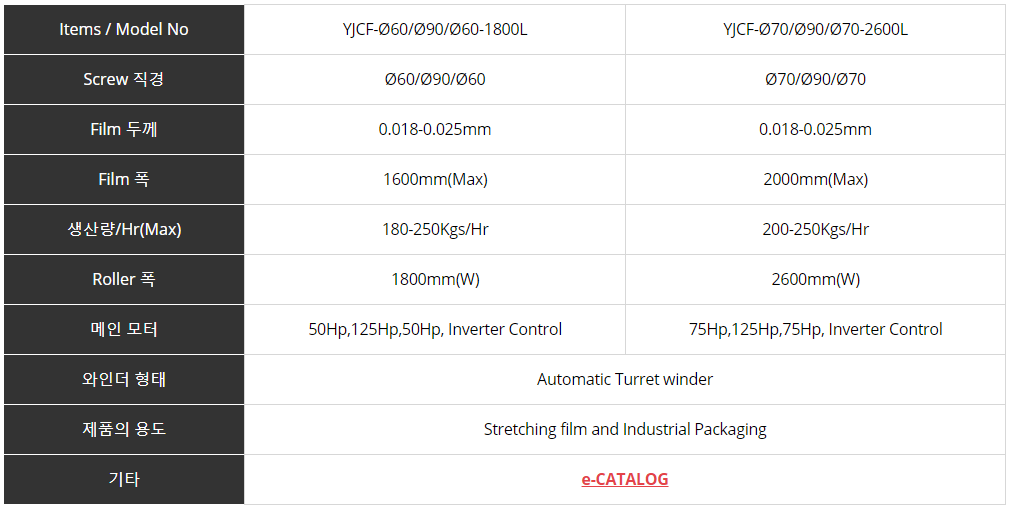Screen dimensions: 1010x512
Task: Select the 2600mm(W) roller width cell
Action: click(815, 279)
